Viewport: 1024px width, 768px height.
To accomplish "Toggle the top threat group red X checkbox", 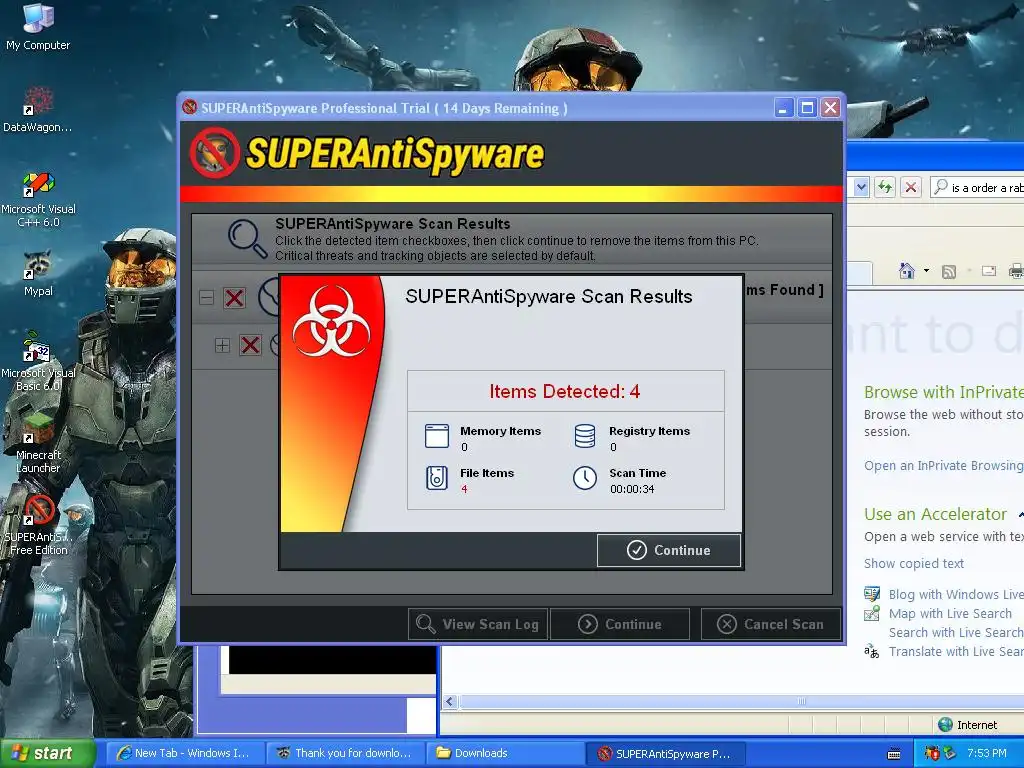I will coord(234,298).
